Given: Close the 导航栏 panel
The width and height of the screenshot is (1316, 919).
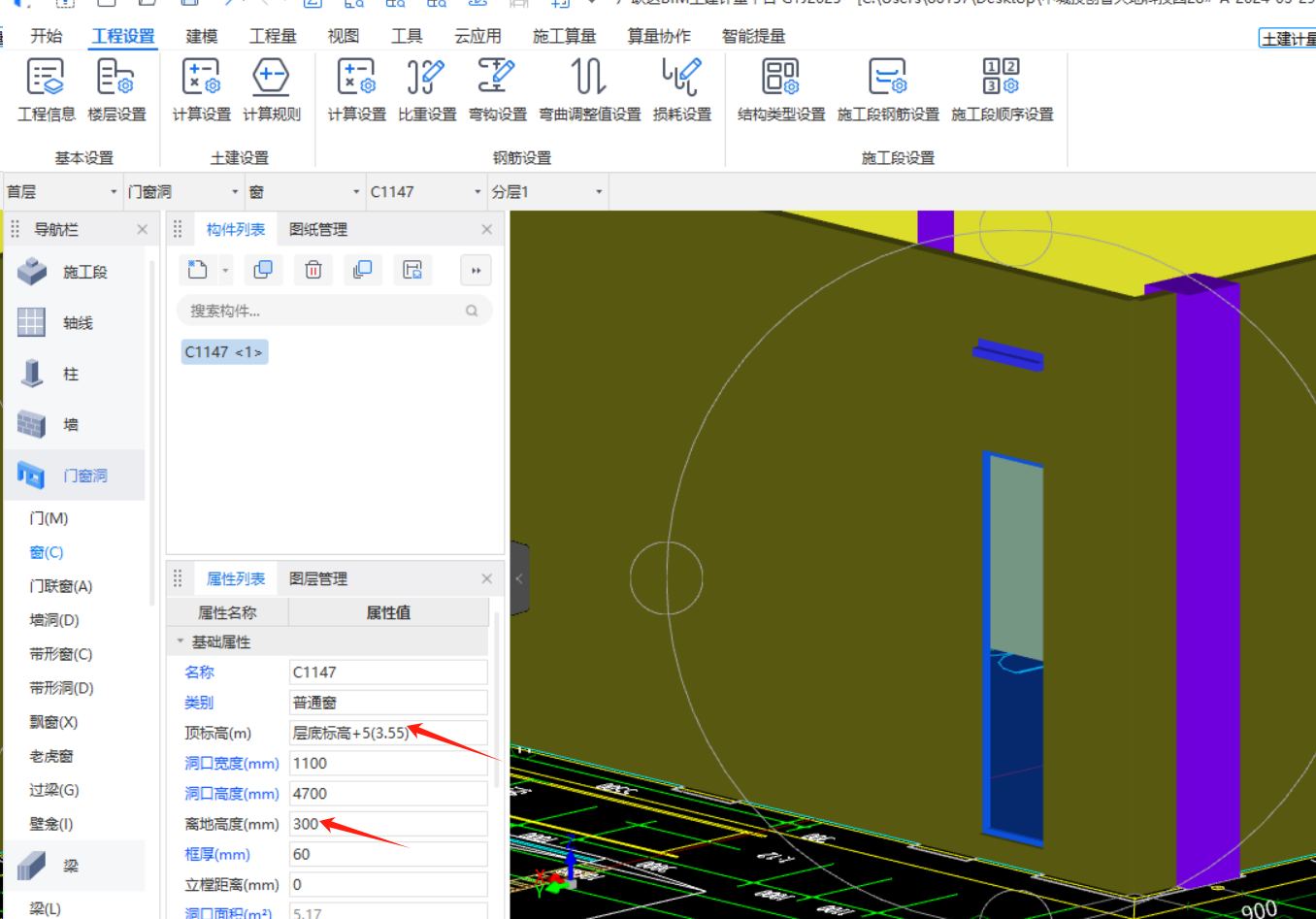Looking at the screenshot, I should tap(143, 229).
